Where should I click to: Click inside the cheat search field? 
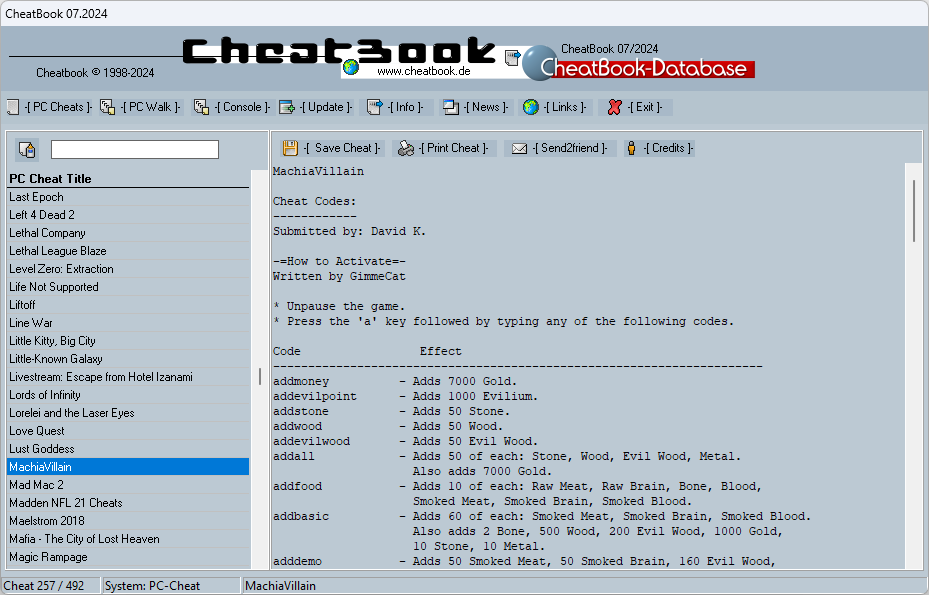point(134,149)
